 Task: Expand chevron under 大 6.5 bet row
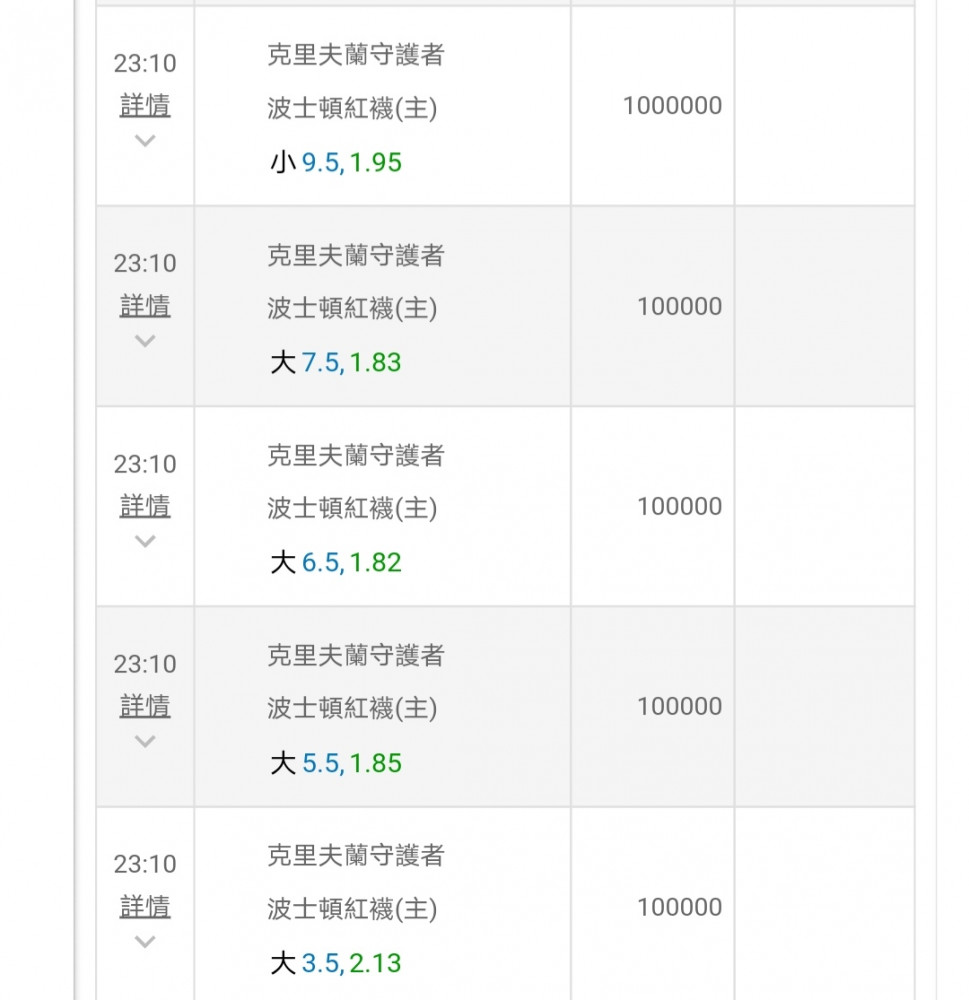[x=145, y=541]
